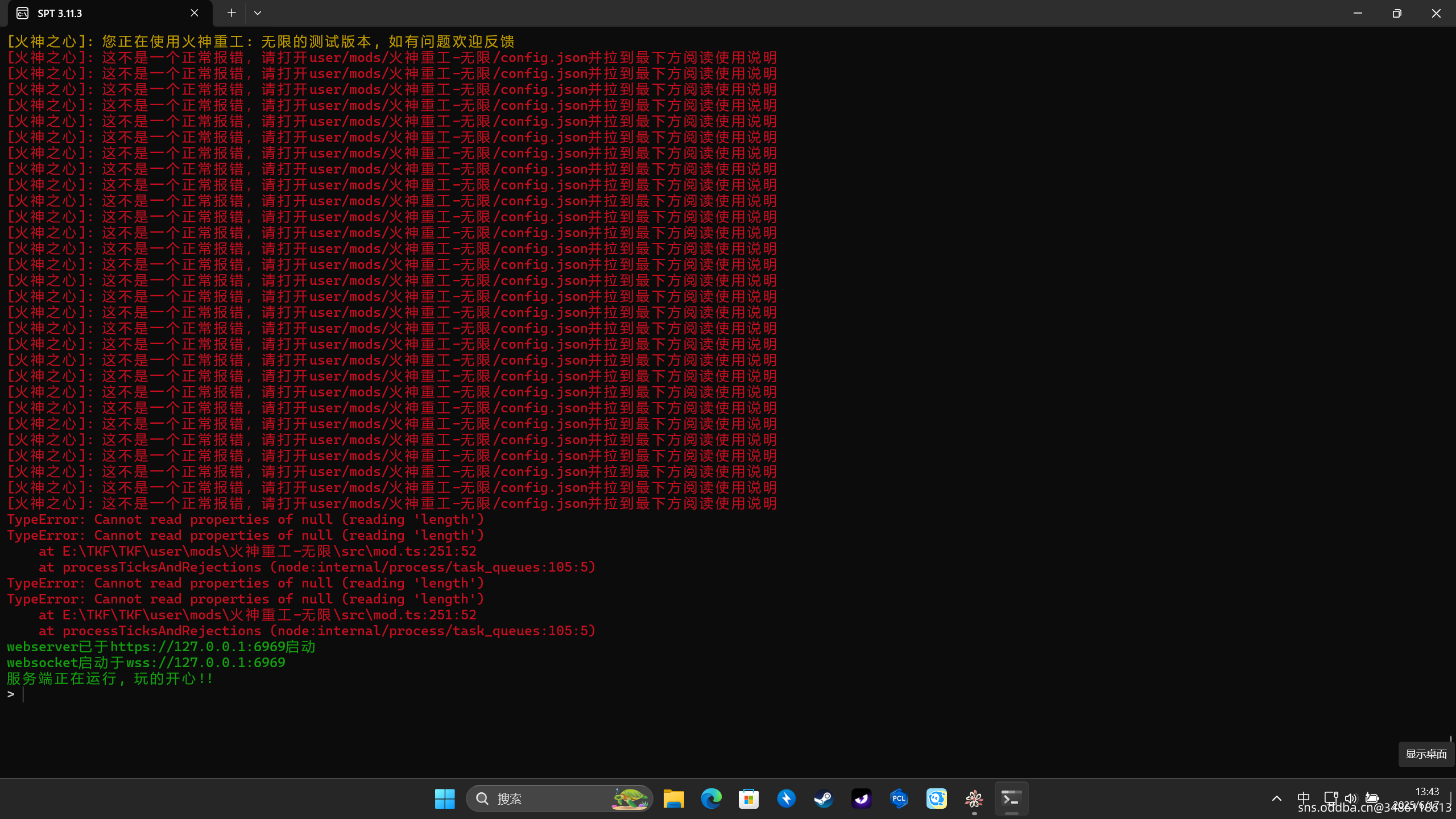This screenshot has width=1456, height=819.
Task: Close the terminal window
Action: tap(1436, 13)
